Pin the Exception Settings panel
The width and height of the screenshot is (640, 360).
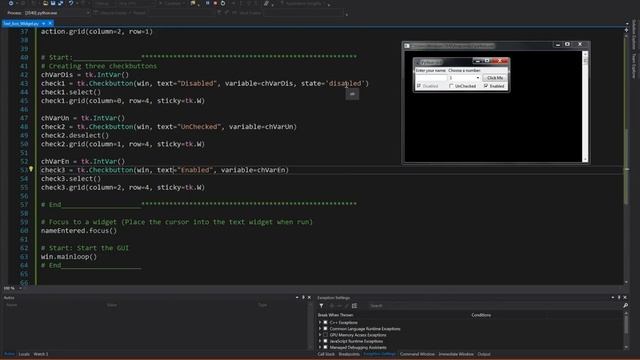click(x=619, y=298)
